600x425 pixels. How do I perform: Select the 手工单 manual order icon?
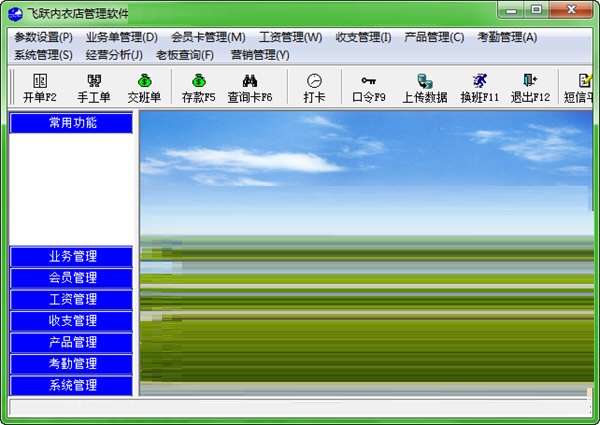click(x=94, y=88)
